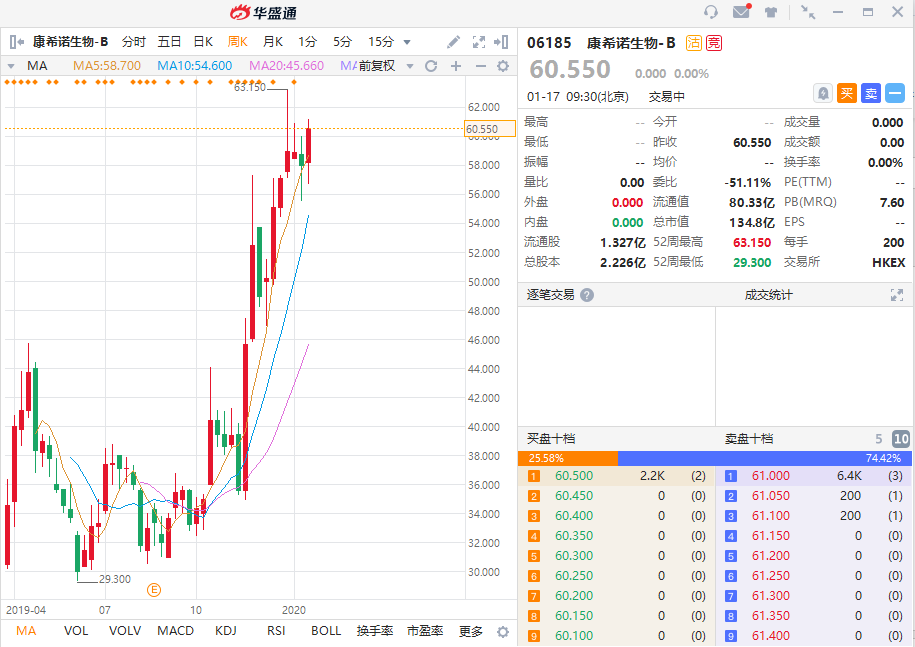Click the help question mark beside 逐笔交易
The width and height of the screenshot is (915, 647).
click(587, 295)
